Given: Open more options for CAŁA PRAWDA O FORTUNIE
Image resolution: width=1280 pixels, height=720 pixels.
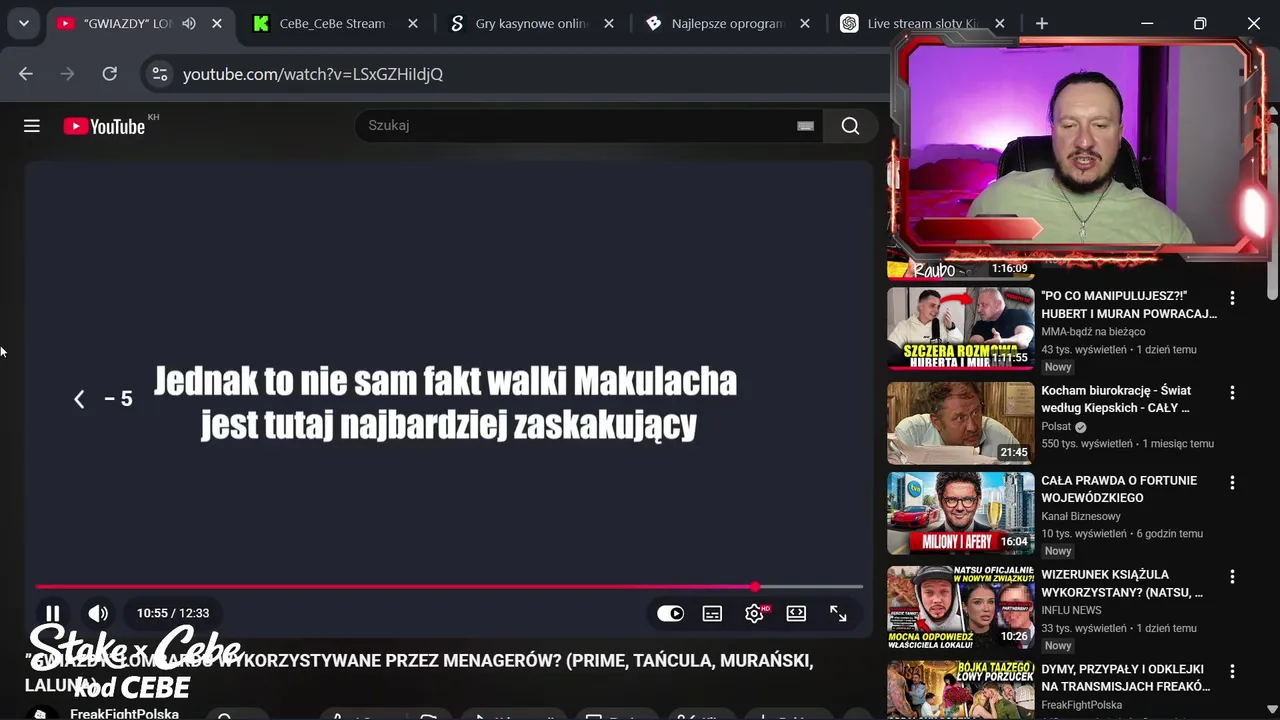Looking at the screenshot, I should [1232, 483].
